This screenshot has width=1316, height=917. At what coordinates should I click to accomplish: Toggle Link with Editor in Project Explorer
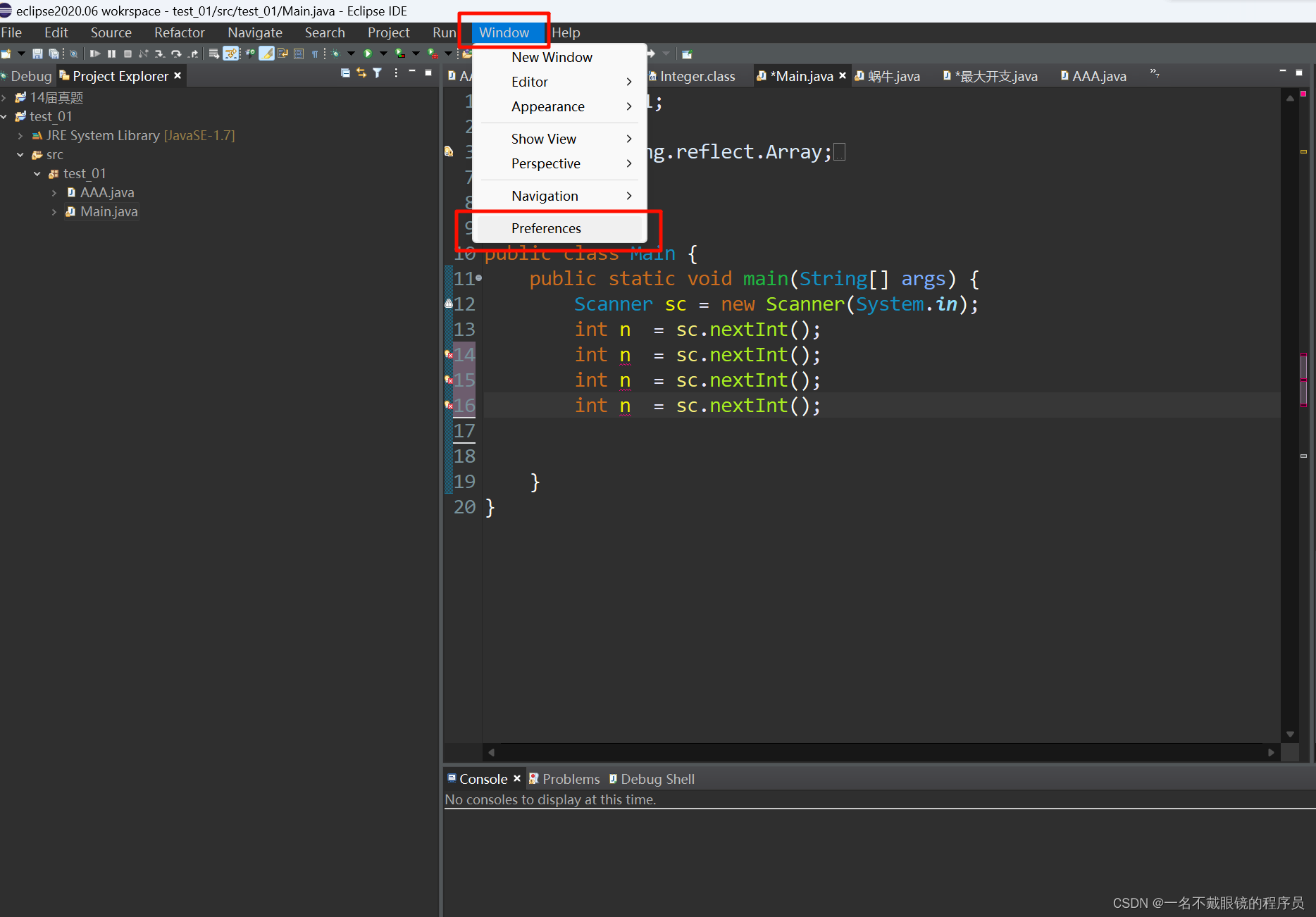click(361, 73)
